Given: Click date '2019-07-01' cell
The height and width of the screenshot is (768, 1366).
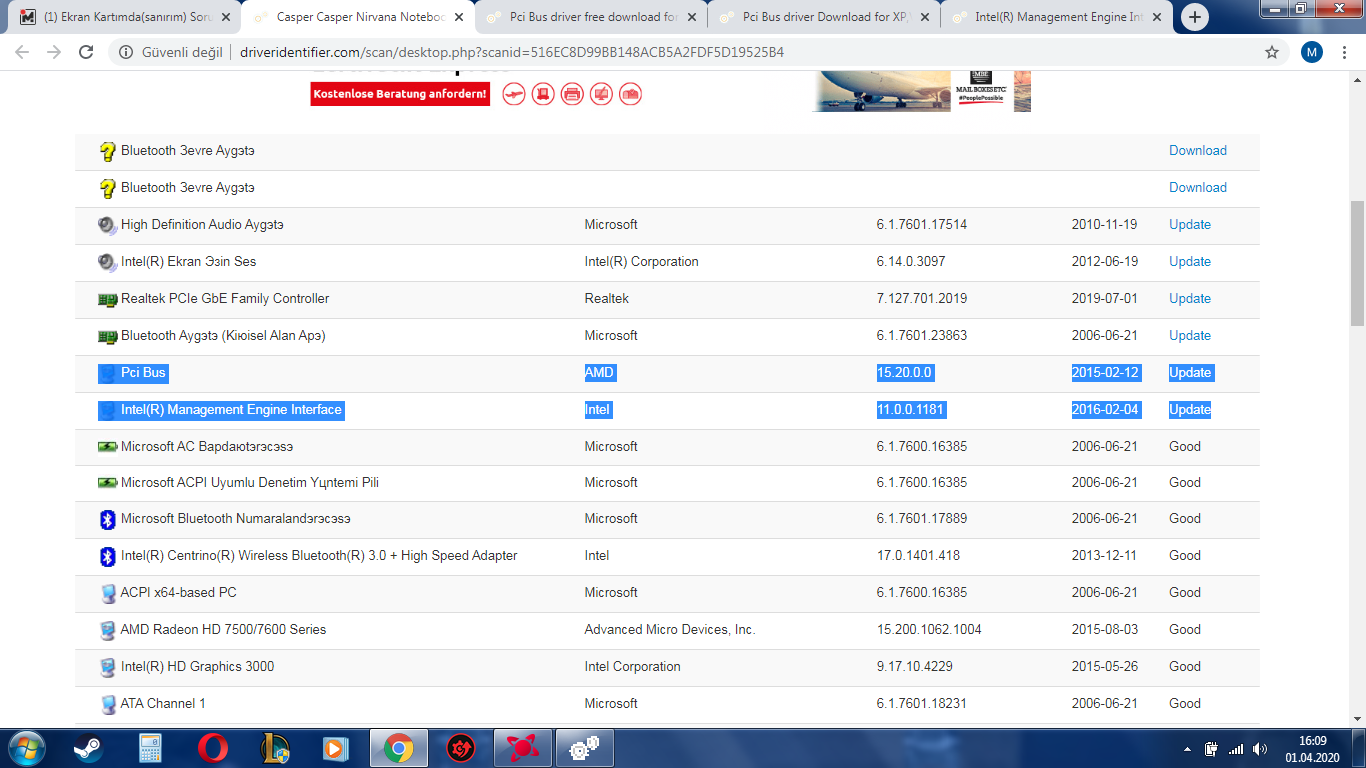Looking at the screenshot, I should (x=1104, y=299).
